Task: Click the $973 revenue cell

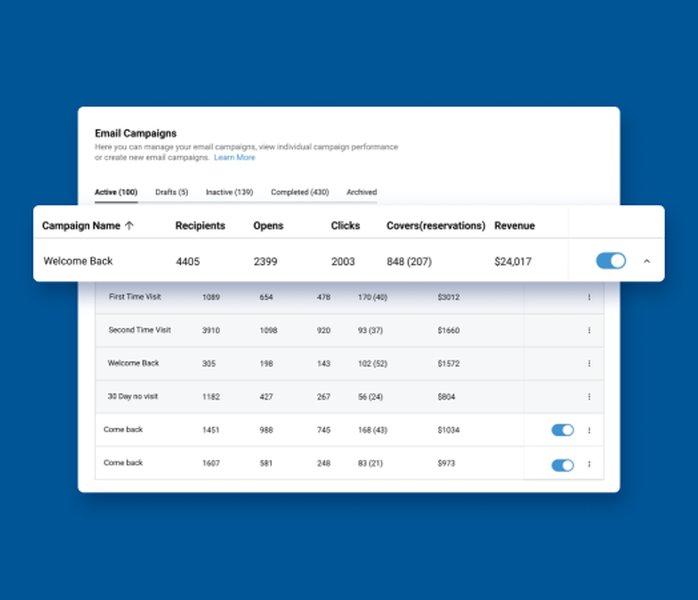Action: (446, 463)
